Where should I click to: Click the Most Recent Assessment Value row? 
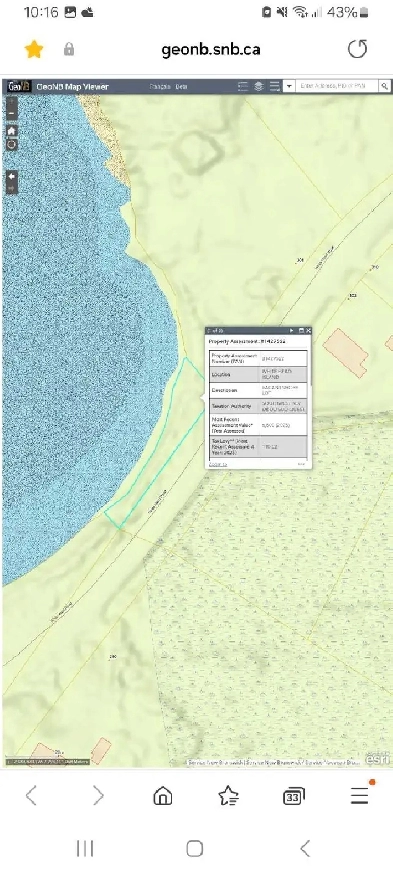(x=258, y=425)
